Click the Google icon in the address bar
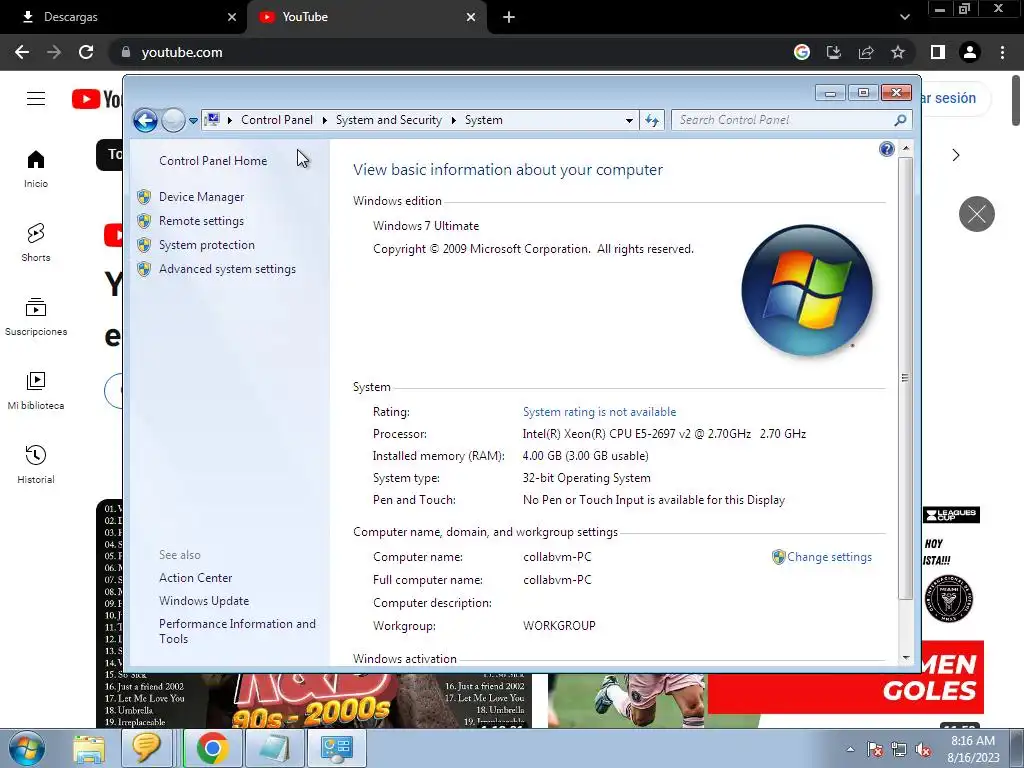 click(802, 52)
